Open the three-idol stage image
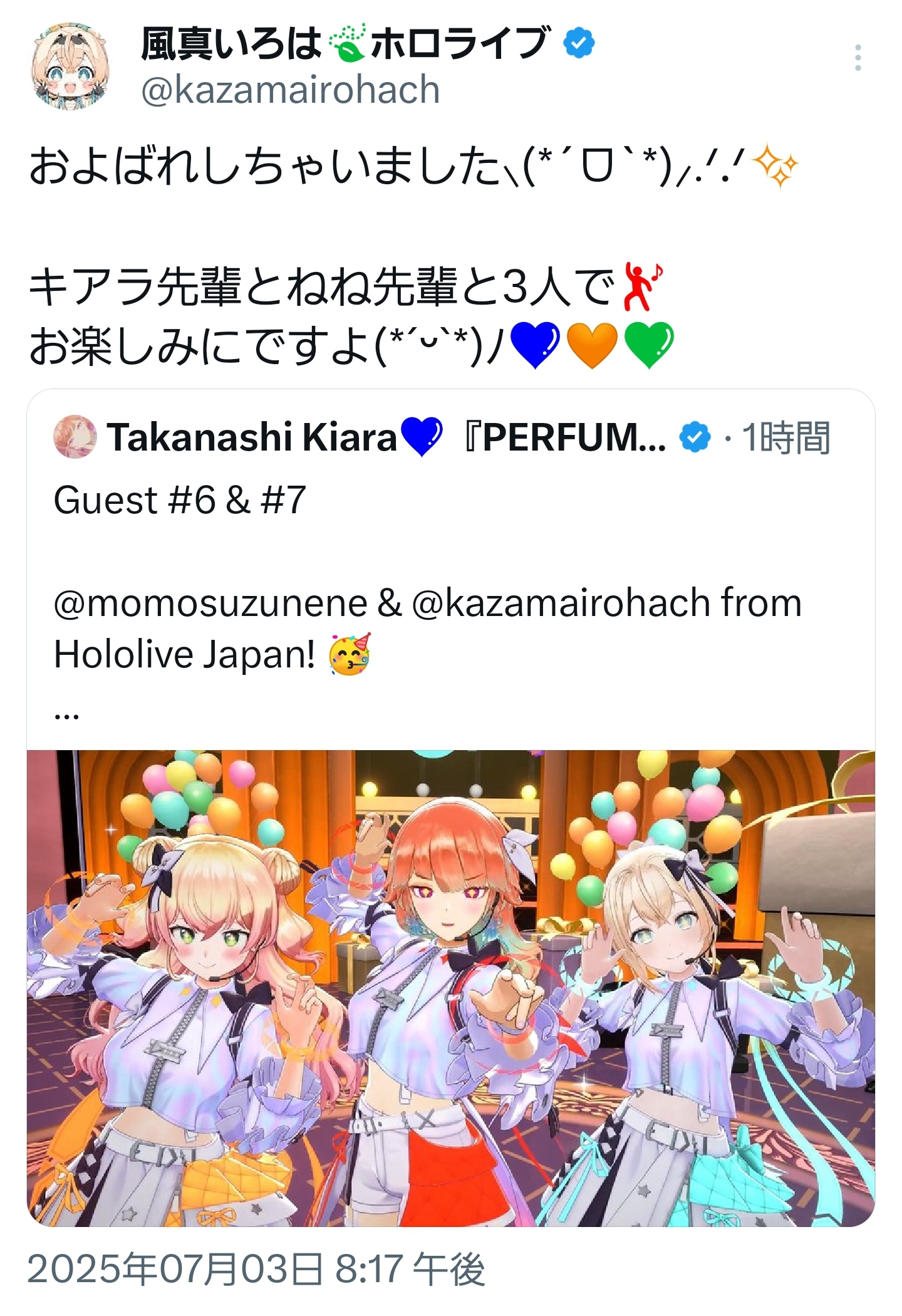The height and width of the screenshot is (1316, 902). (451, 988)
